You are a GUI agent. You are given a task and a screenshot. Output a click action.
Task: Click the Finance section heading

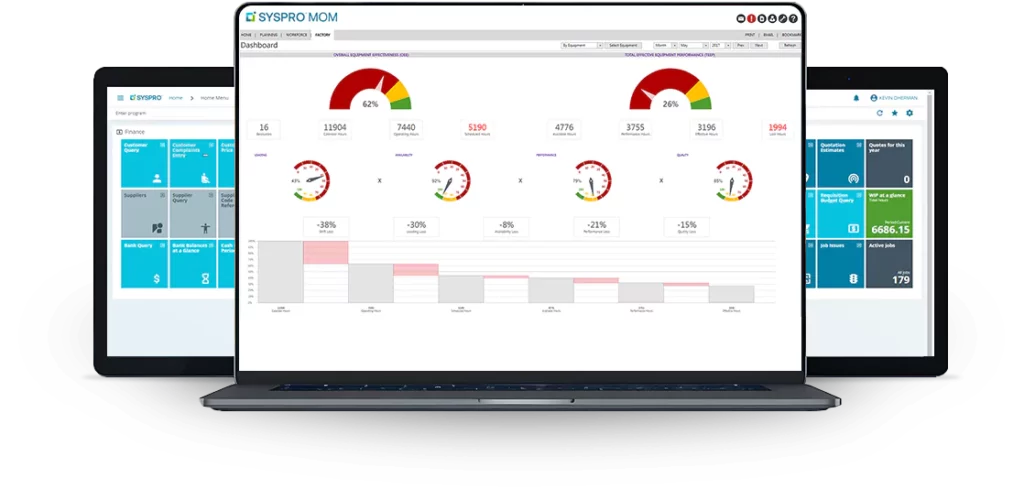(131, 132)
